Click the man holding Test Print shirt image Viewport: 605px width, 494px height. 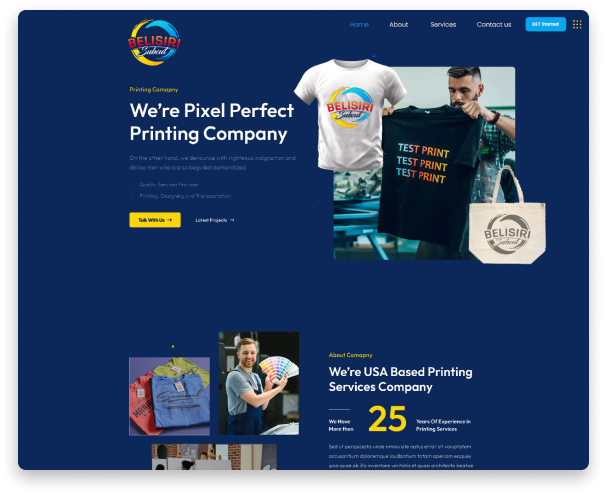tap(424, 163)
